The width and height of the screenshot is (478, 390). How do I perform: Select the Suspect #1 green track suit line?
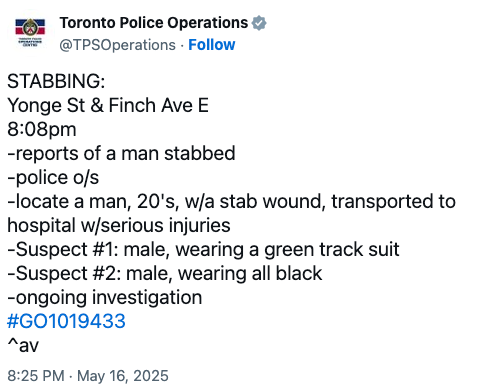[203, 249]
